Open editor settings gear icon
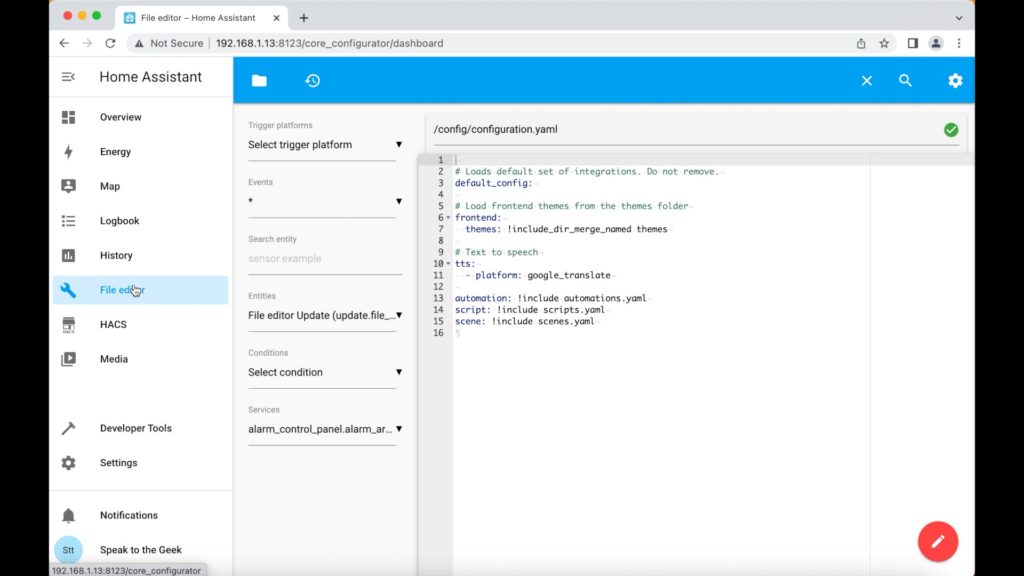Viewport: 1024px width, 576px height. coord(955,80)
